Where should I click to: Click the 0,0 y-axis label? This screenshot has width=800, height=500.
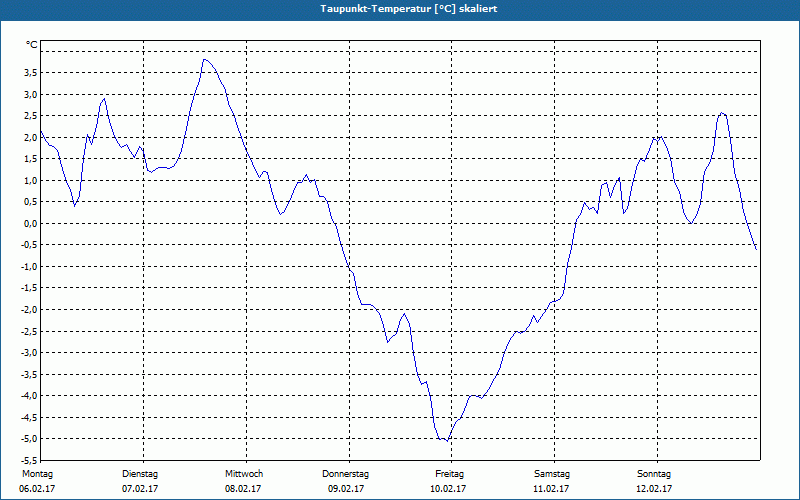coord(30,223)
